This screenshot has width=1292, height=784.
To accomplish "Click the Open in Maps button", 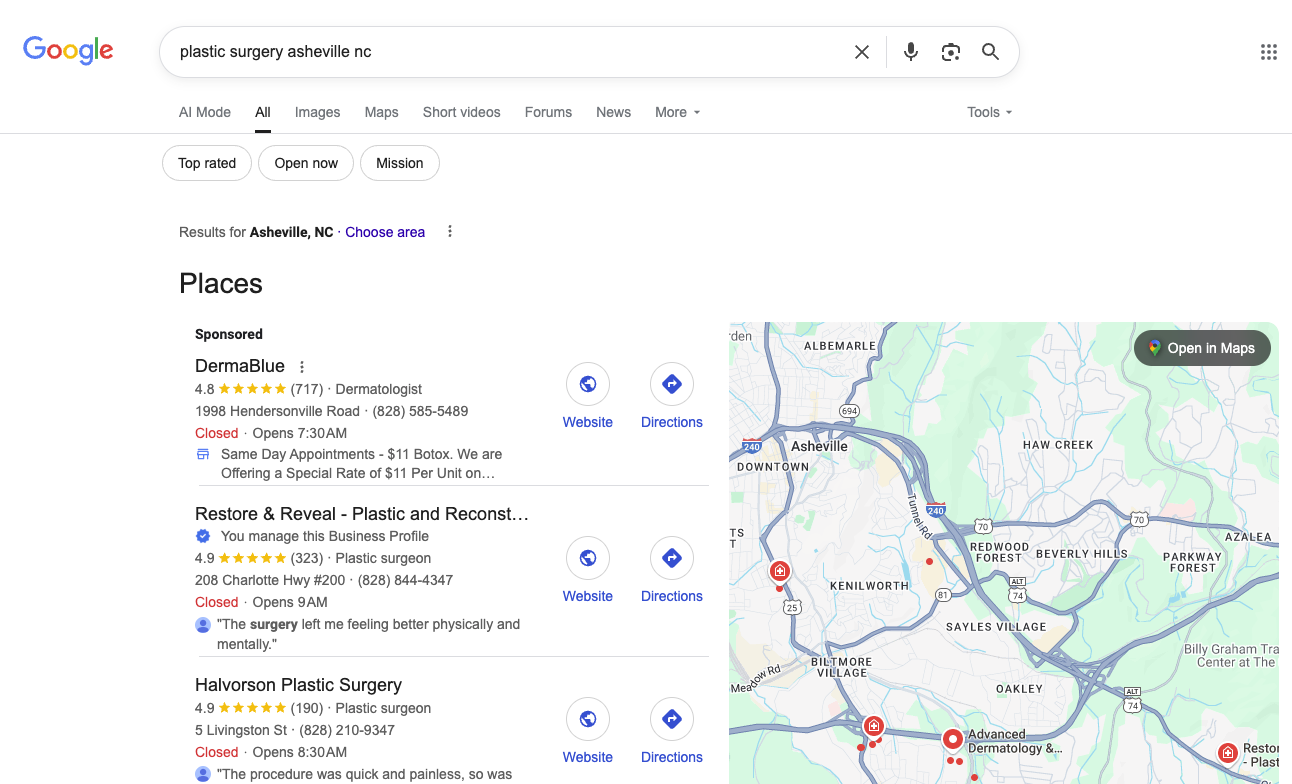I will pyautogui.click(x=1201, y=348).
